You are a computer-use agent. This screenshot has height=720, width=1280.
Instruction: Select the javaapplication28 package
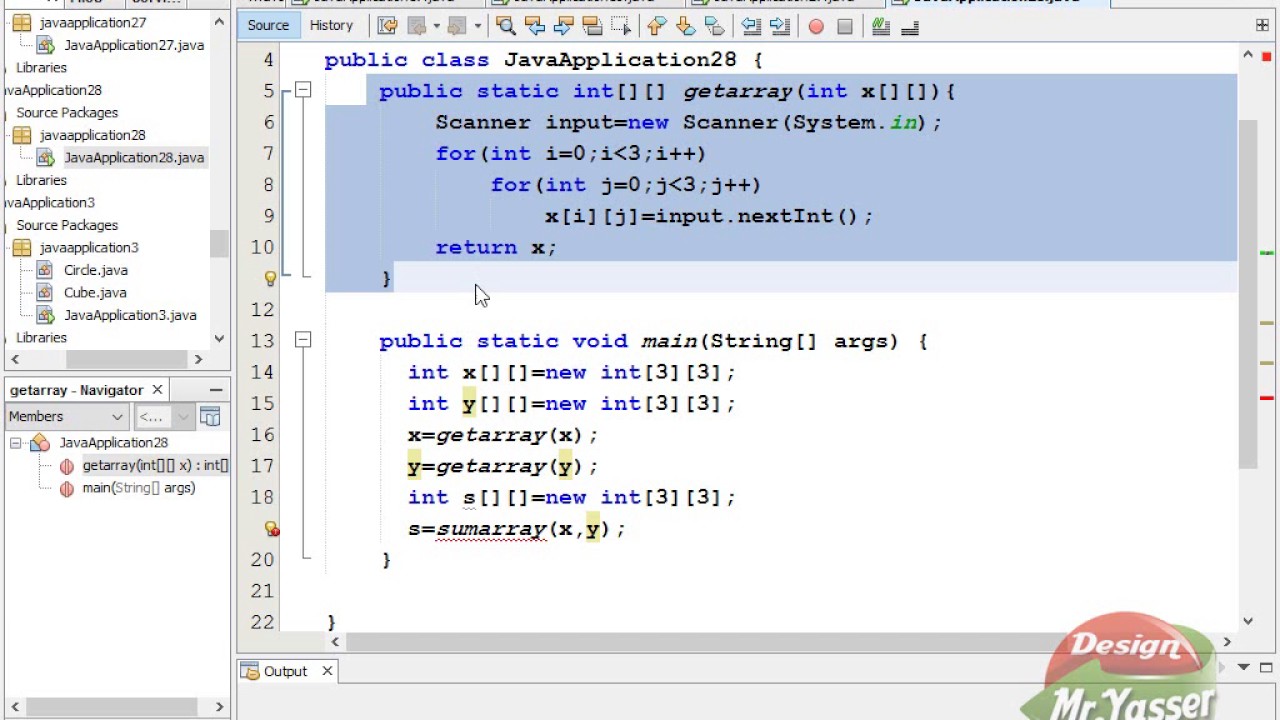(92, 135)
